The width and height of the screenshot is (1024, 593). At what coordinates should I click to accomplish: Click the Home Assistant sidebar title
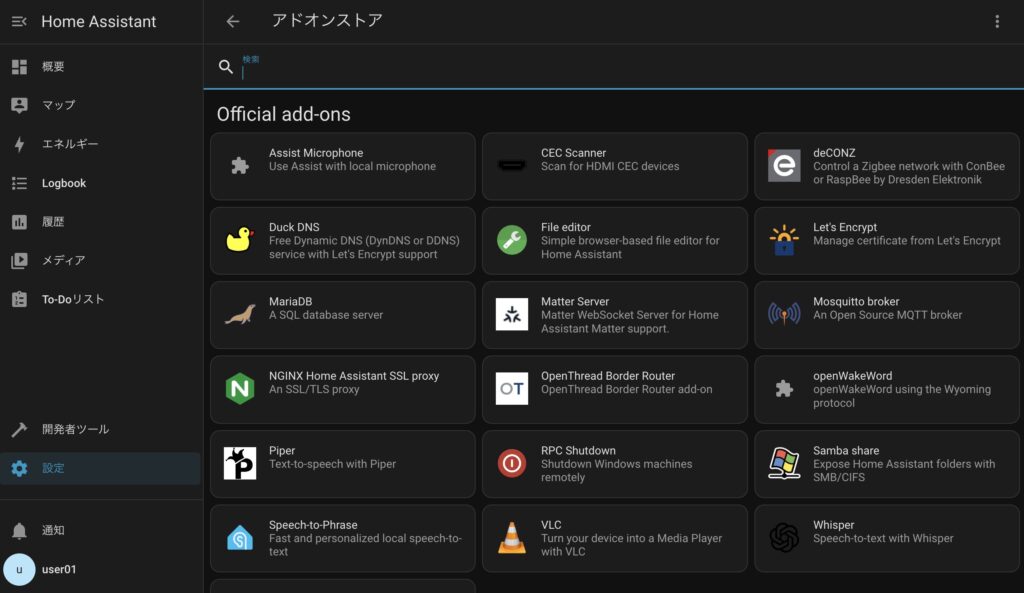click(99, 22)
